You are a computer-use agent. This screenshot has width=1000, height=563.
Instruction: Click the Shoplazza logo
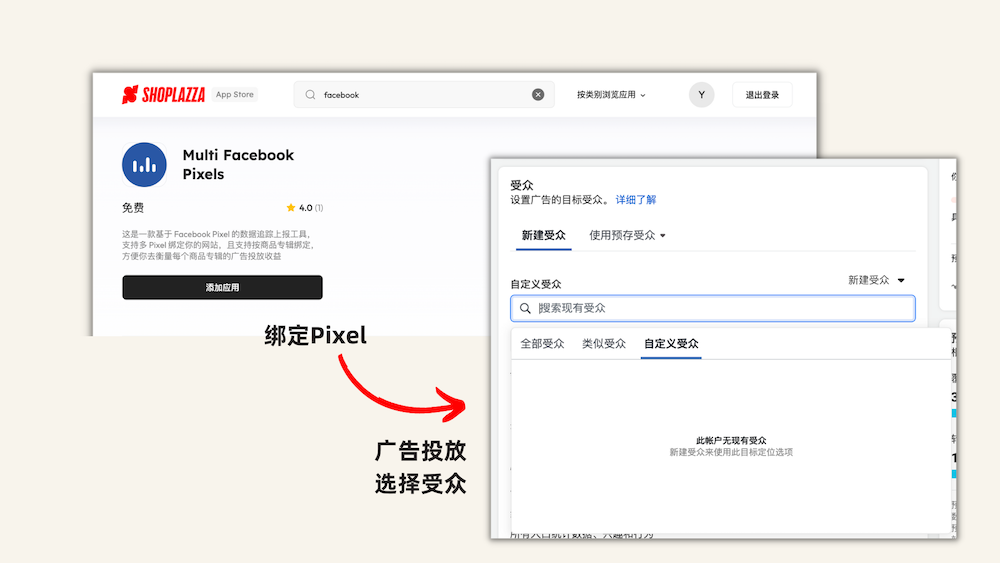pyautogui.click(x=163, y=95)
